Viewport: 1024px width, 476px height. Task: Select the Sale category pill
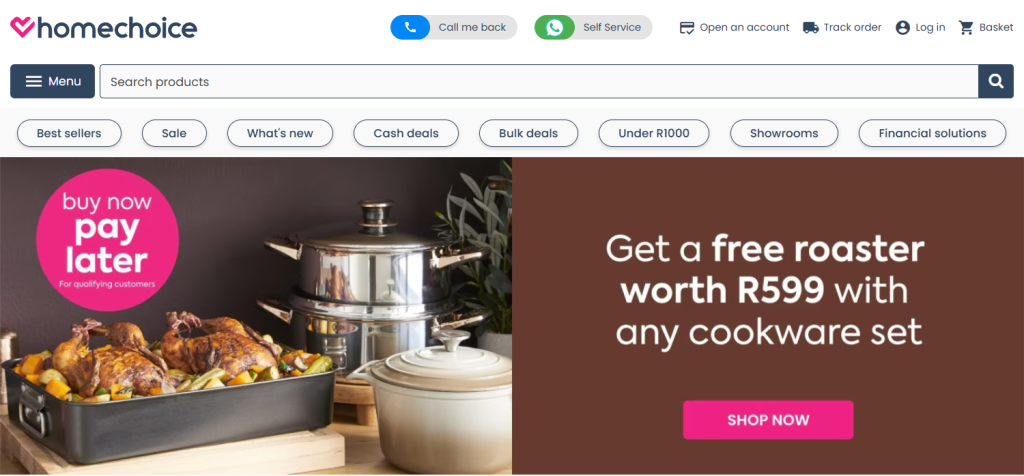click(174, 133)
